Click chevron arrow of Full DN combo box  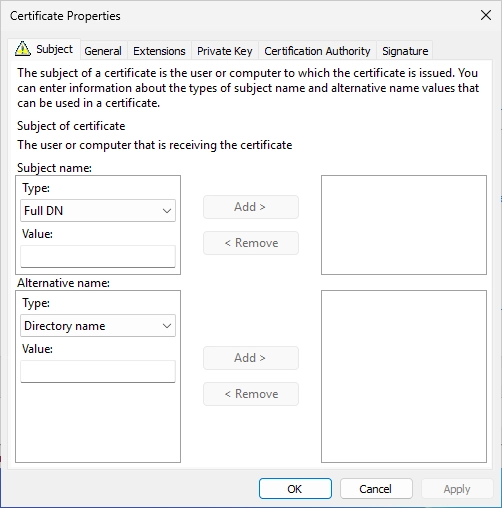pyautogui.click(x=167, y=211)
